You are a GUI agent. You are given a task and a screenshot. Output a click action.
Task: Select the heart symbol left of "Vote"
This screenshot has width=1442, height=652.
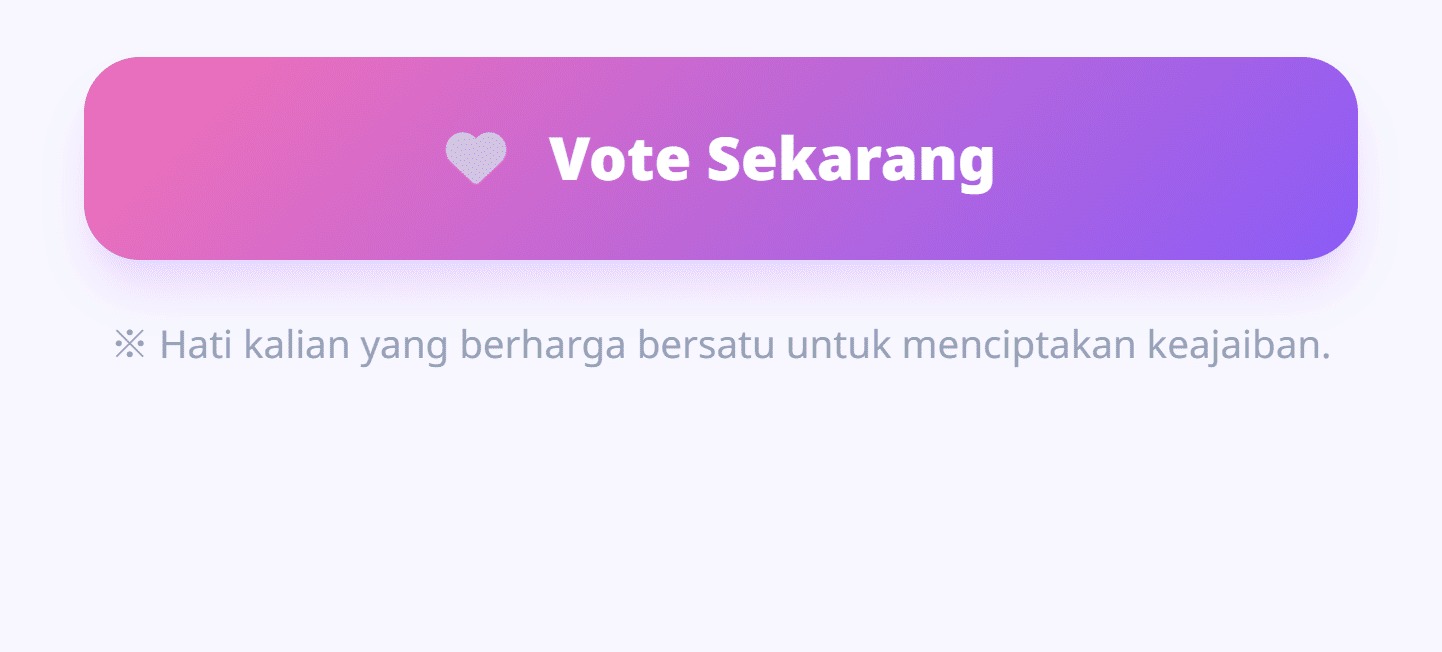pos(476,158)
